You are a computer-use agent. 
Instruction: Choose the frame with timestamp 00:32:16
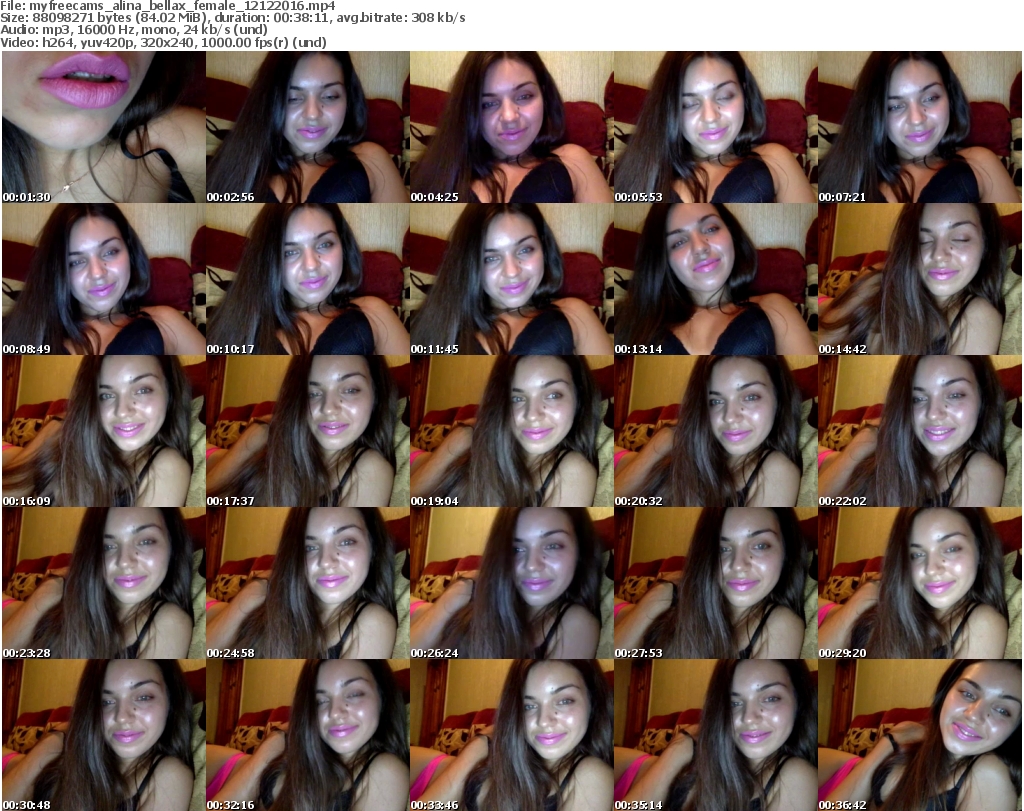point(308,735)
